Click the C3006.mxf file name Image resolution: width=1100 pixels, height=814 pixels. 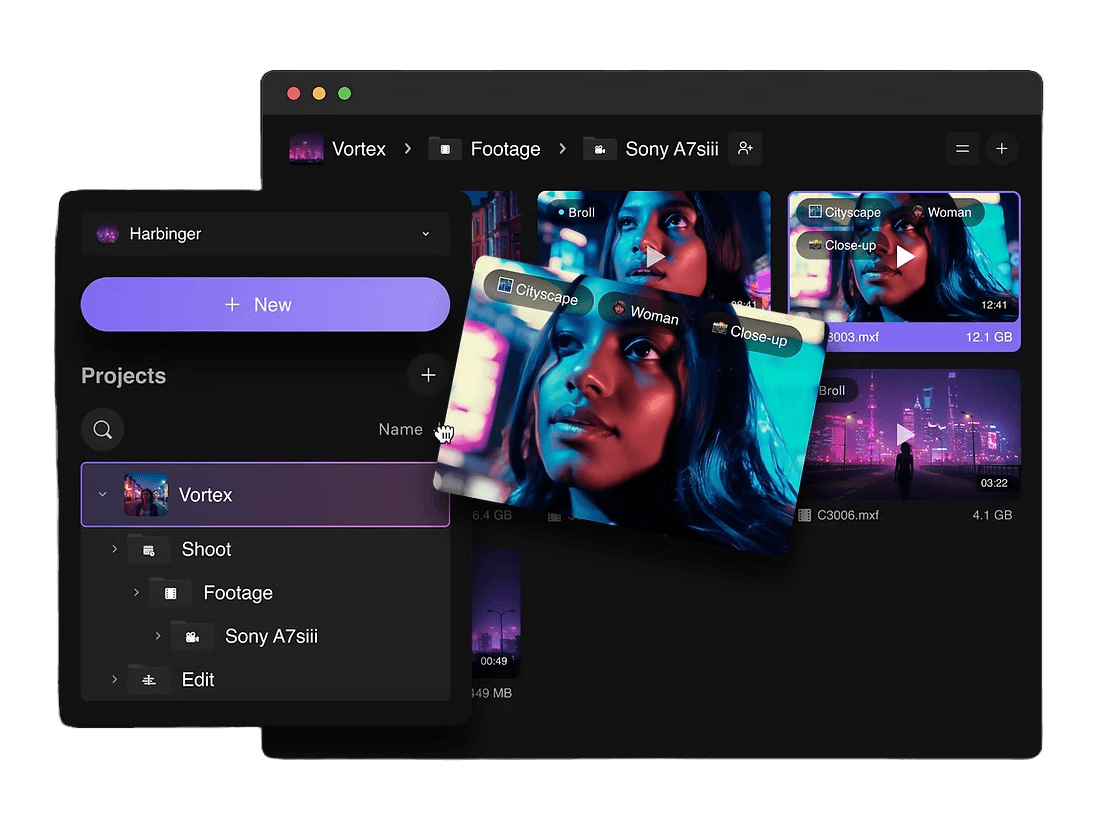[x=847, y=516]
